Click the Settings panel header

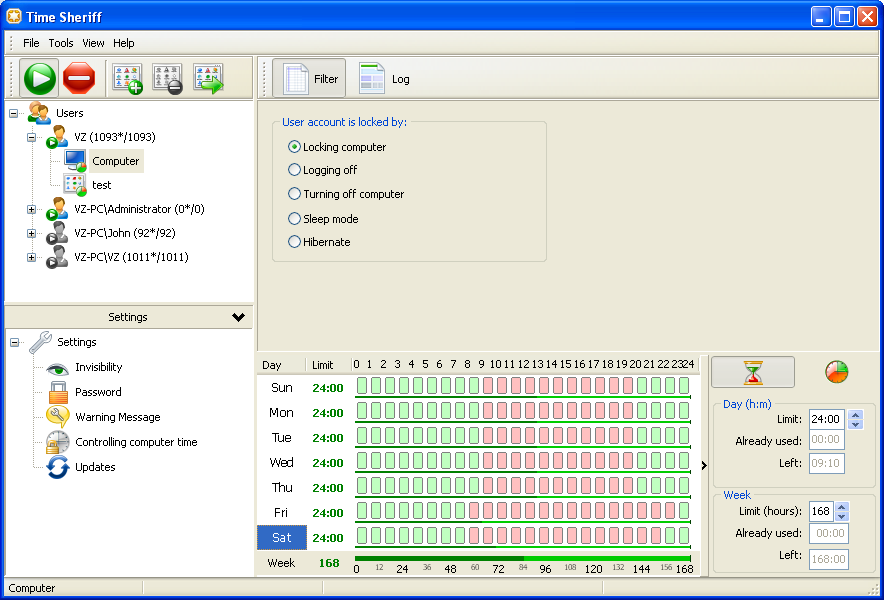click(129, 317)
